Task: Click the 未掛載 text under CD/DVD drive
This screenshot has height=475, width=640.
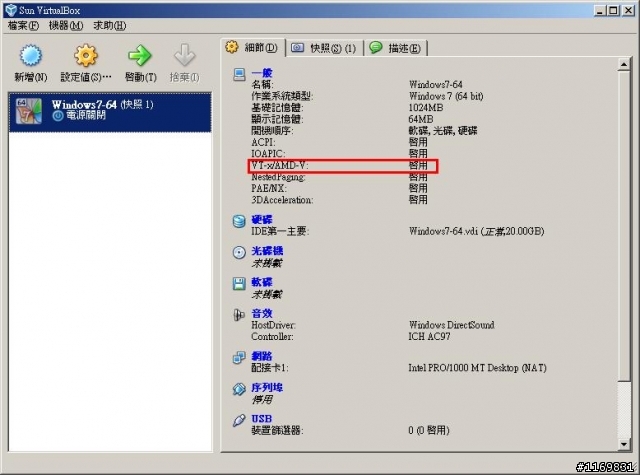Action: 267,263
